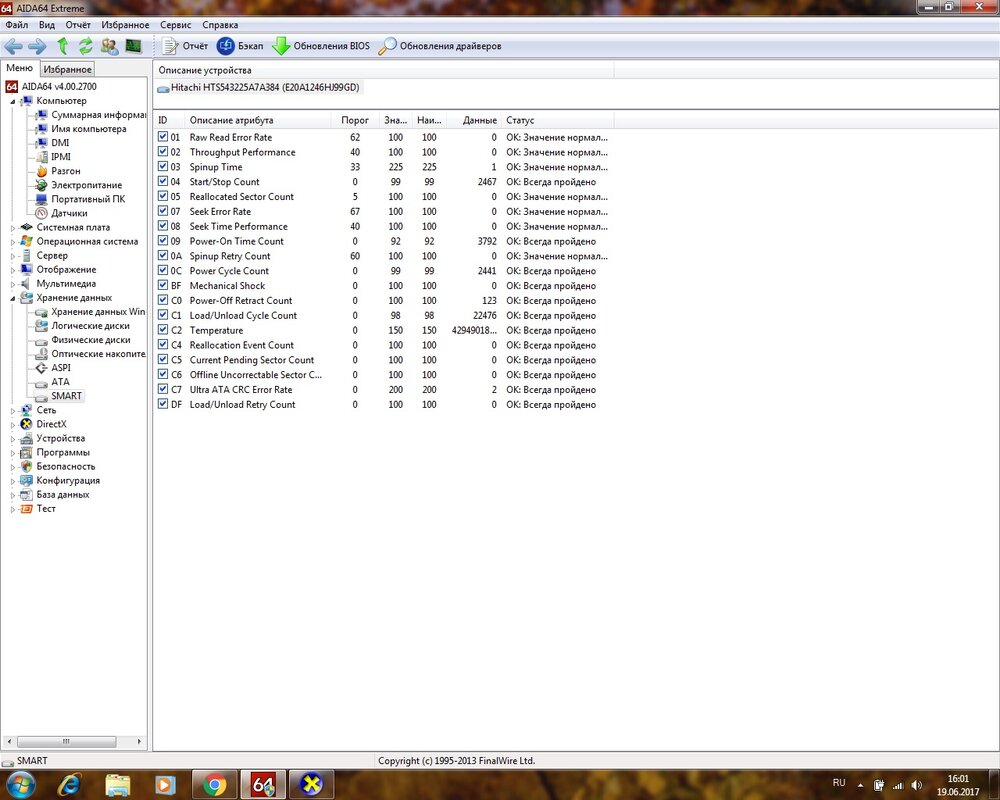Toggle the Power-On Time Count checkbox
Image resolution: width=1000 pixels, height=800 pixels.
pos(163,241)
